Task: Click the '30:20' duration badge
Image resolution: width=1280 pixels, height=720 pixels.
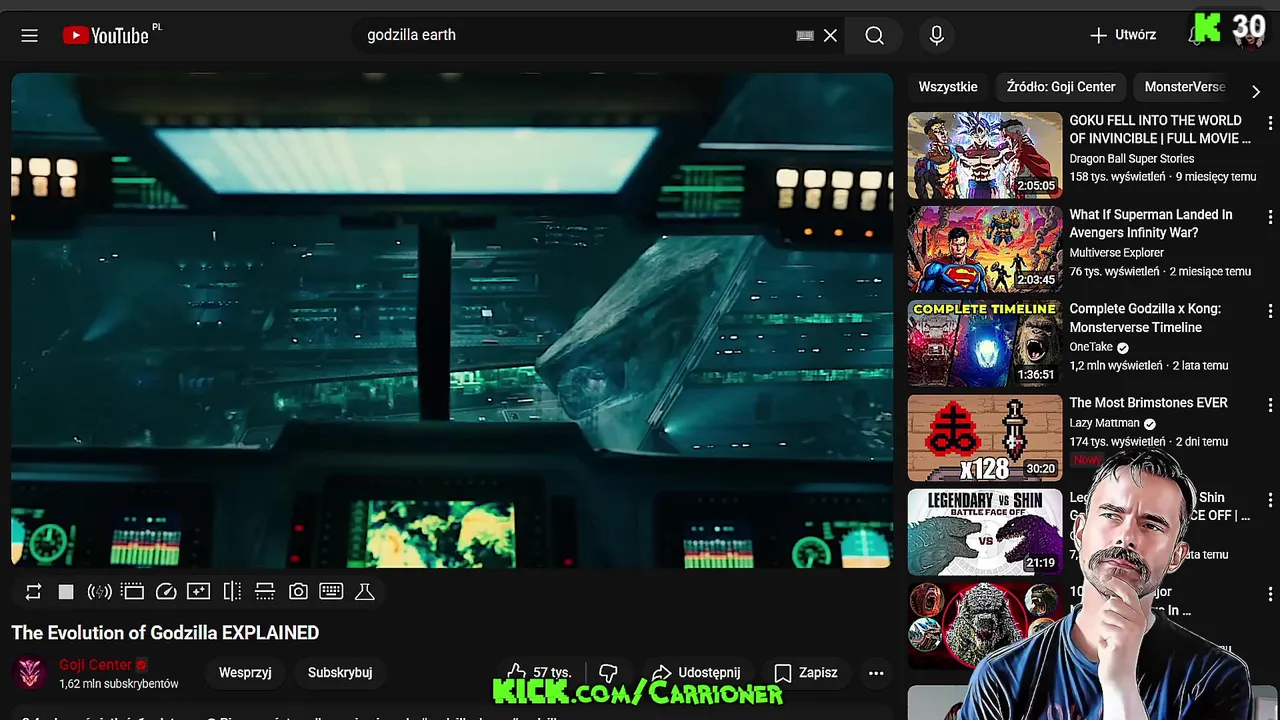Action: 1040,468
